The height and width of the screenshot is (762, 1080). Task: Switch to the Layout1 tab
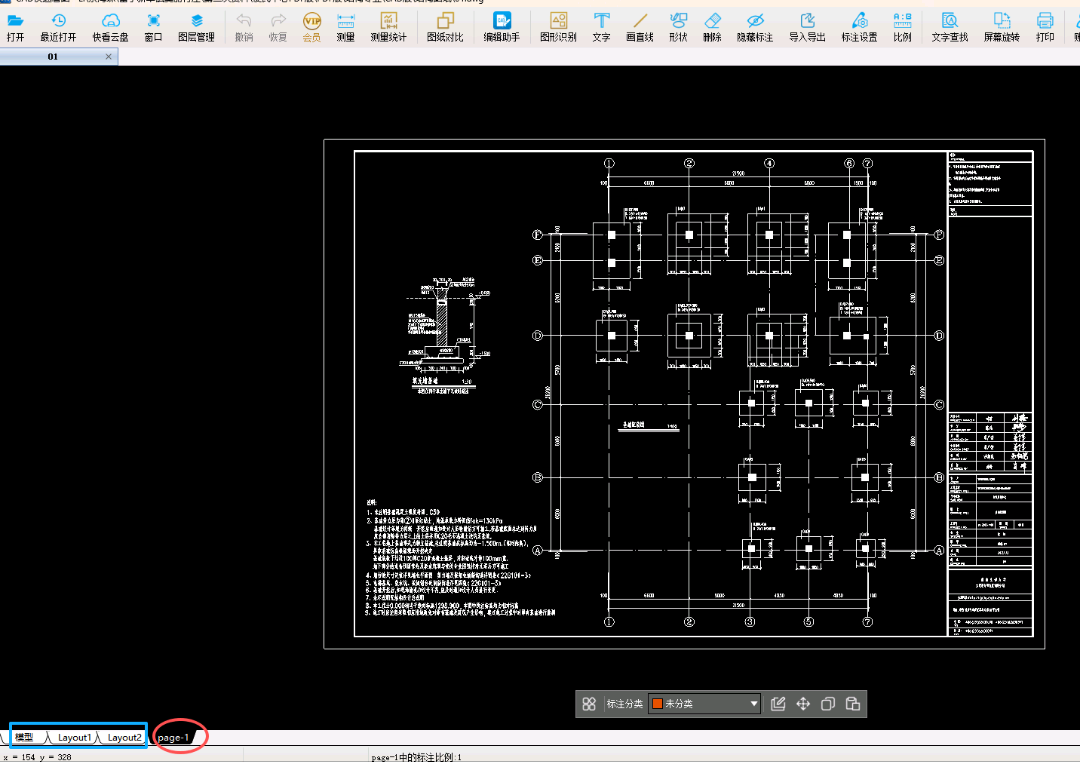point(75,737)
